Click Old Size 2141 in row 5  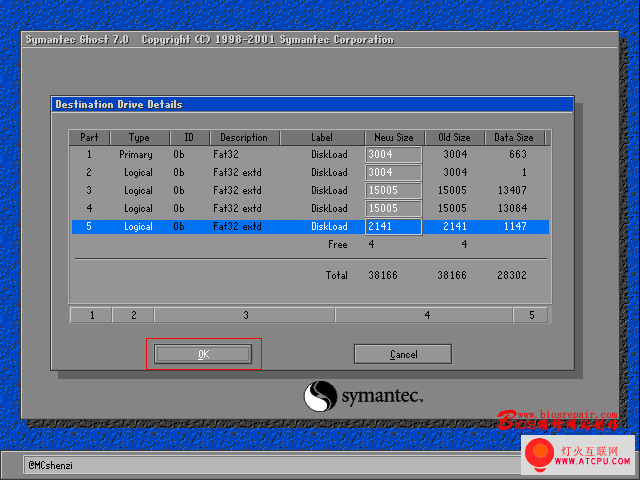click(455, 227)
